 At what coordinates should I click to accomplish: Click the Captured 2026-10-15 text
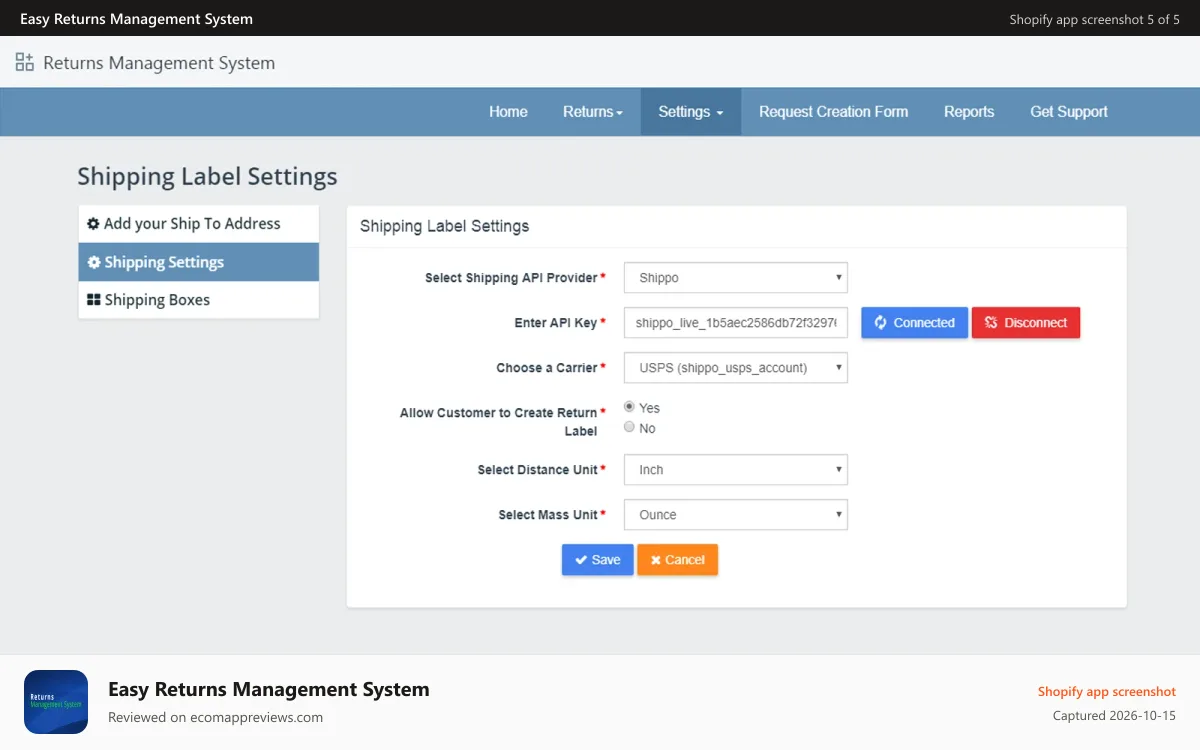[x=1114, y=716]
